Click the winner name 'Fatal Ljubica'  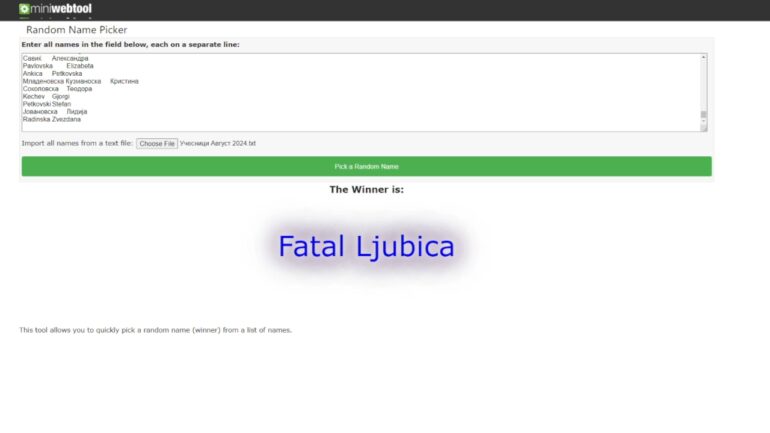click(x=366, y=246)
